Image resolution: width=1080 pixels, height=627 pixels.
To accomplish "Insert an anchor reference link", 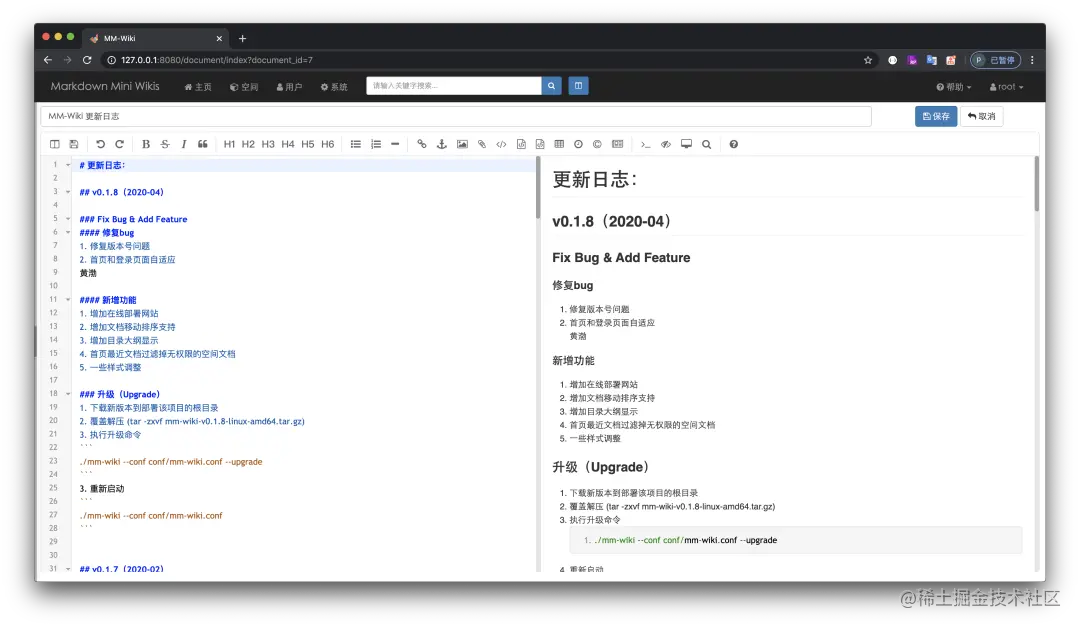I will tap(442, 144).
